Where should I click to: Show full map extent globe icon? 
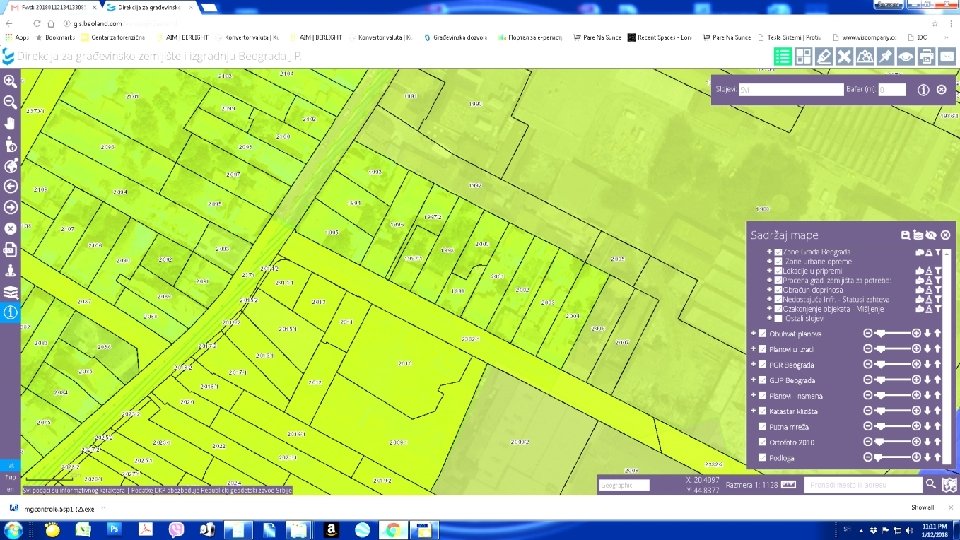click(10, 165)
